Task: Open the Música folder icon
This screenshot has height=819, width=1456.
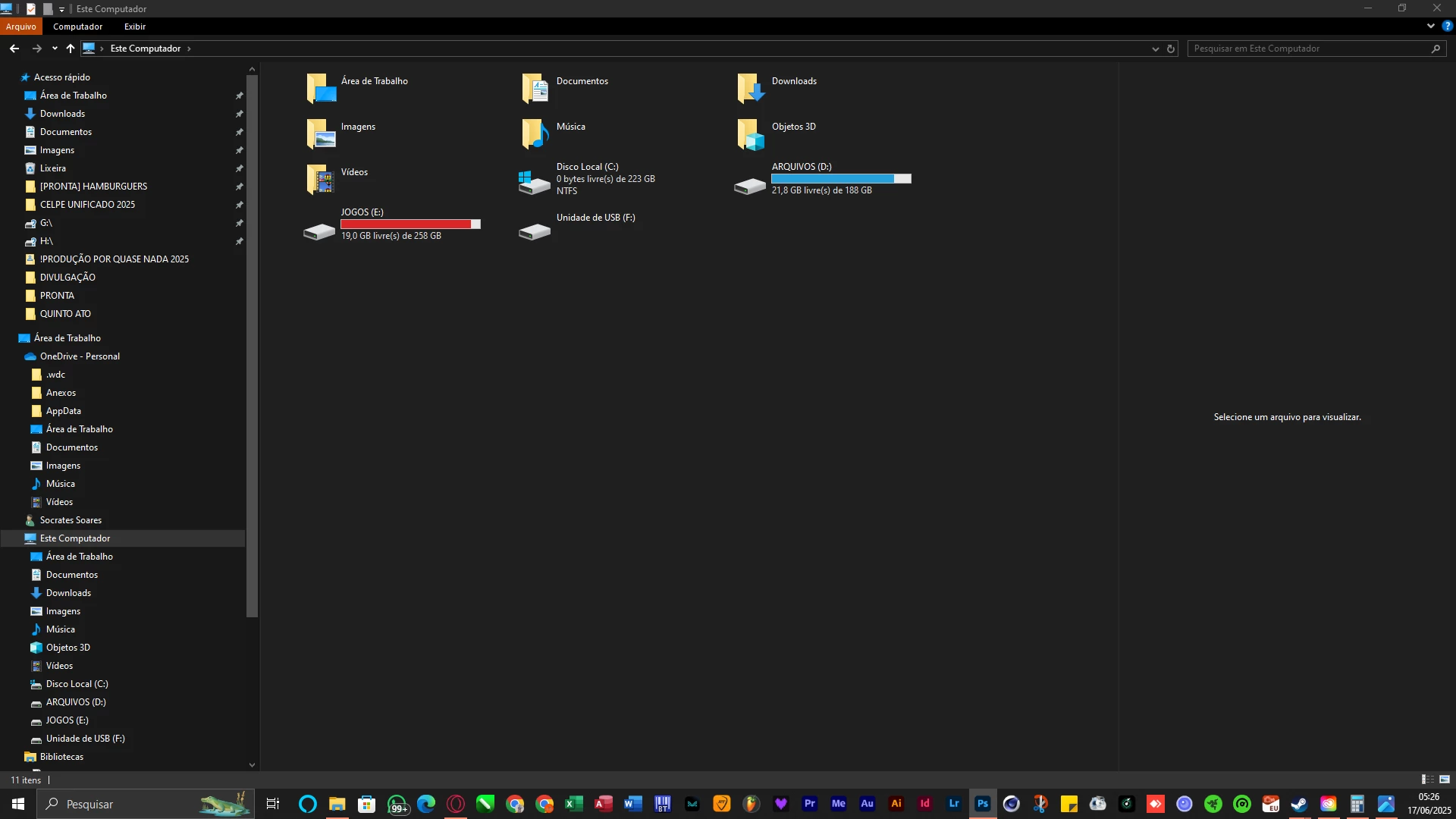Action: [x=535, y=133]
